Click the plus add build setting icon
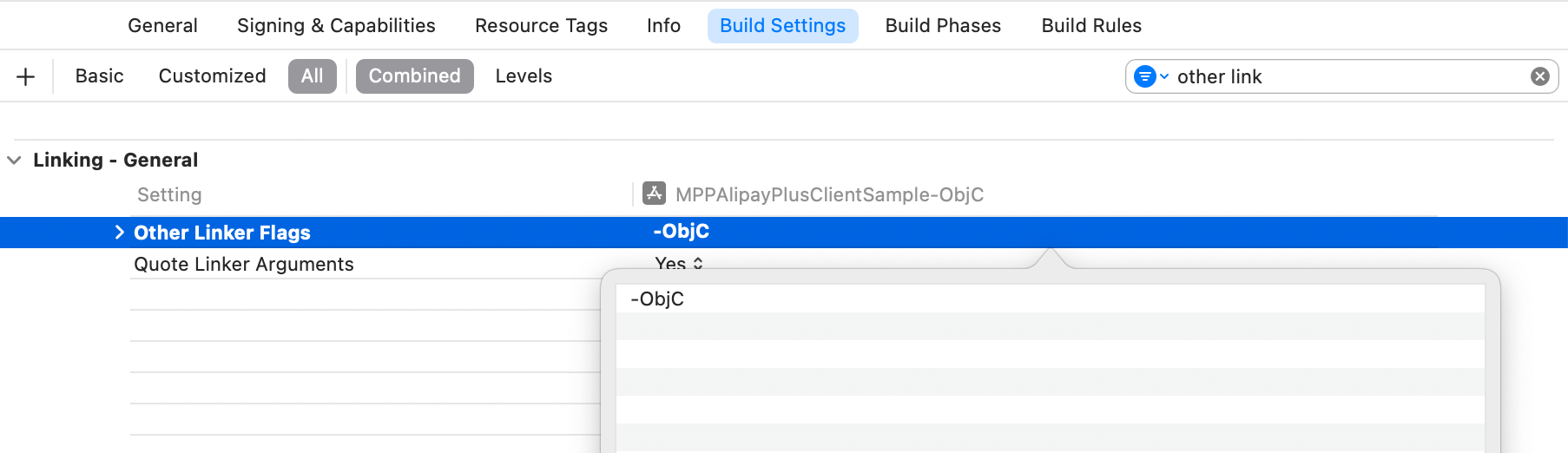The width and height of the screenshot is (1568, 453). coord(26,76)
